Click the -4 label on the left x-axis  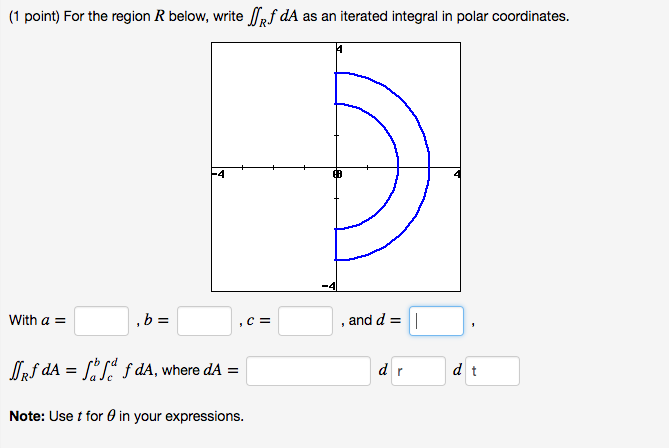pos(218,174)
